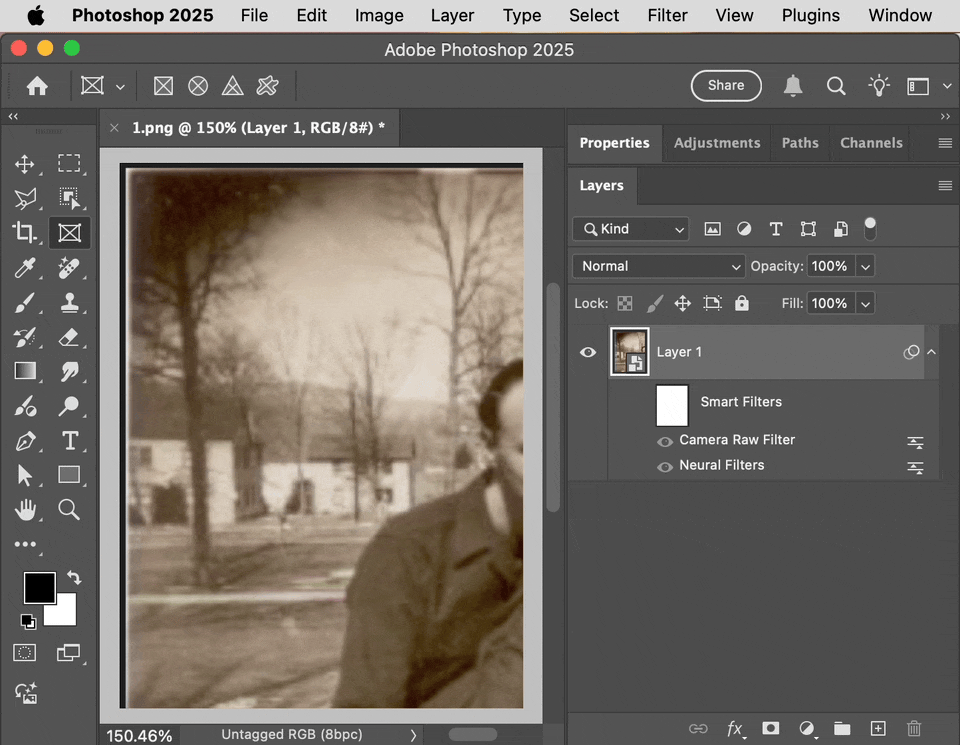The image size is (960, 745).
Task: Open the Discover lightbulb panel
Action: pyautogui.click(x=879, y=86)
